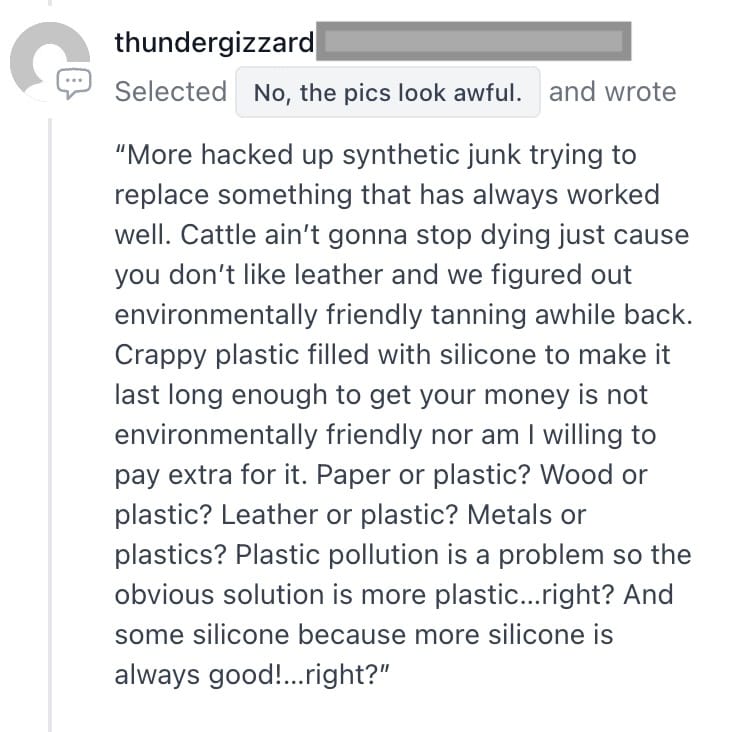Click the line "you don't like leather"
Image resolution: width=730 pixels, height=732 pixels.
[x=249, y=274]
